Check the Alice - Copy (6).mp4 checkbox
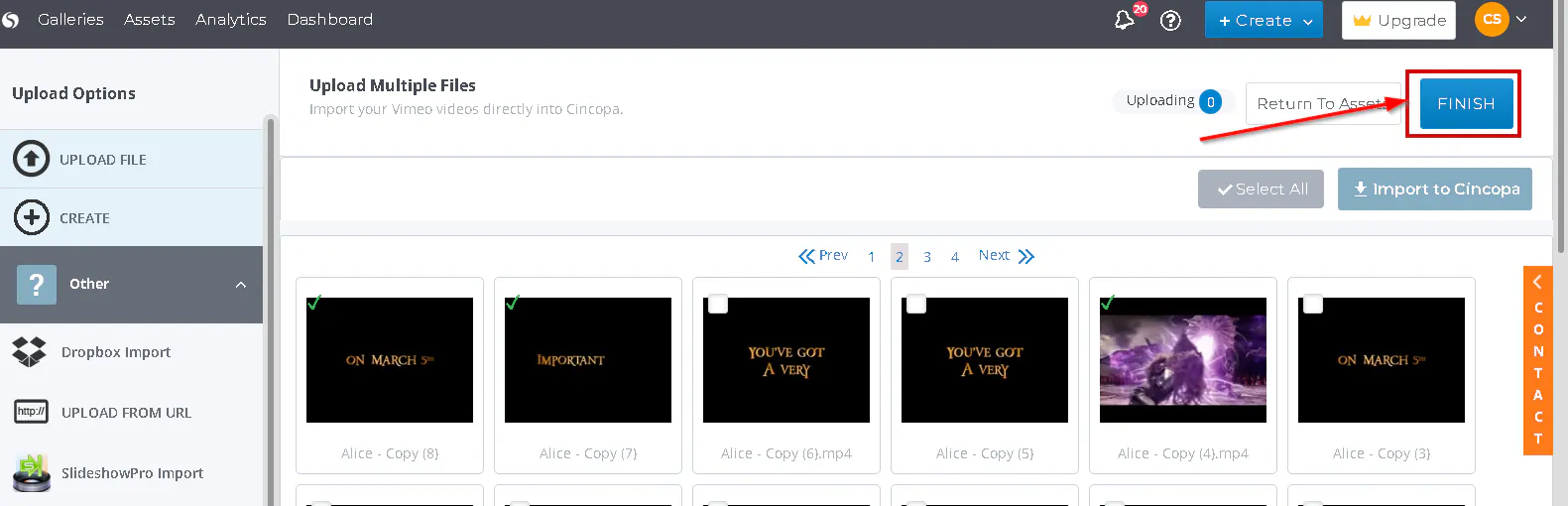This screenshot has height=506, width=1568. pos(718,304)
